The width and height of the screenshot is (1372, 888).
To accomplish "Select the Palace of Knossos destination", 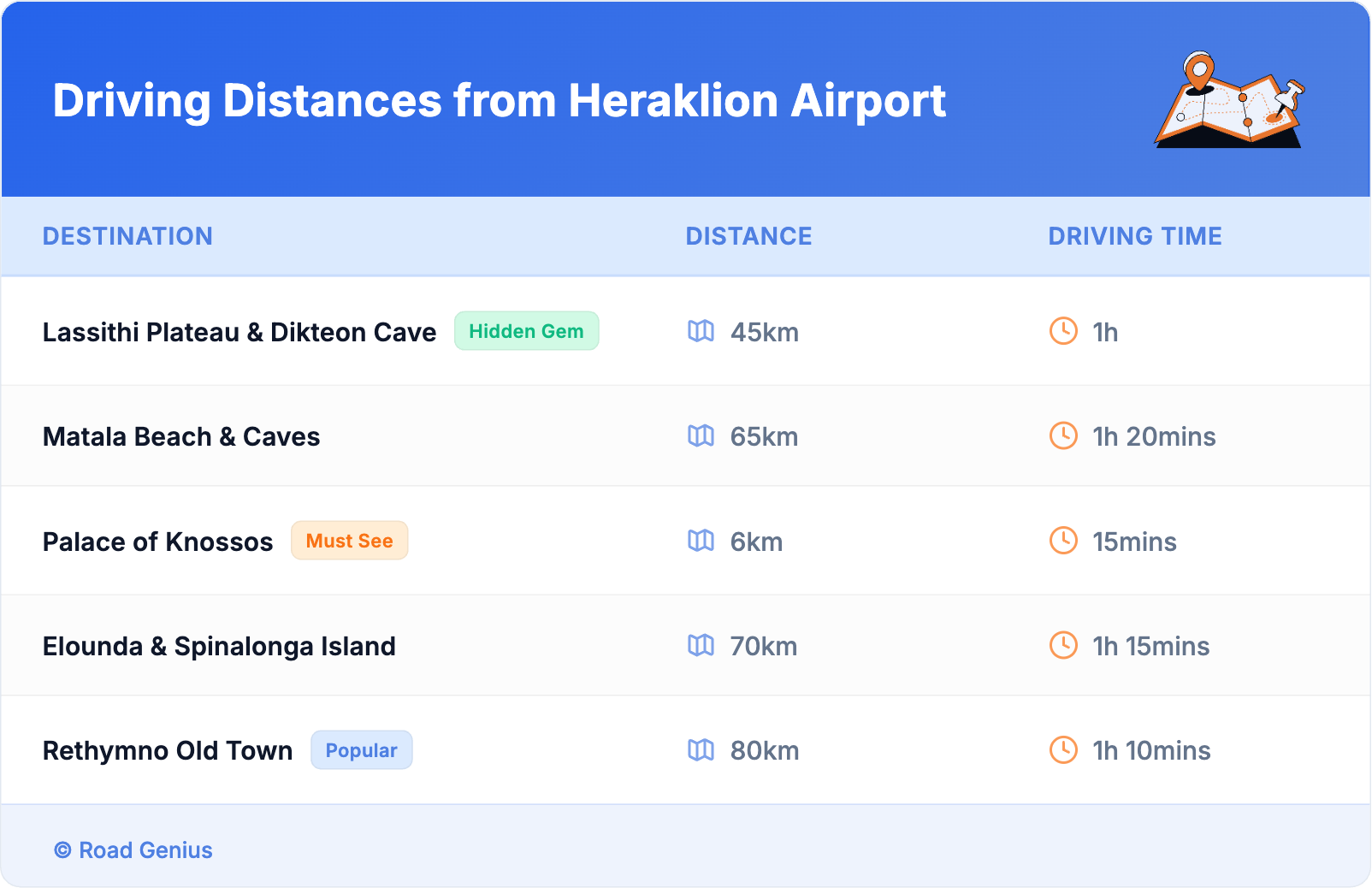I will coord(158,542).
